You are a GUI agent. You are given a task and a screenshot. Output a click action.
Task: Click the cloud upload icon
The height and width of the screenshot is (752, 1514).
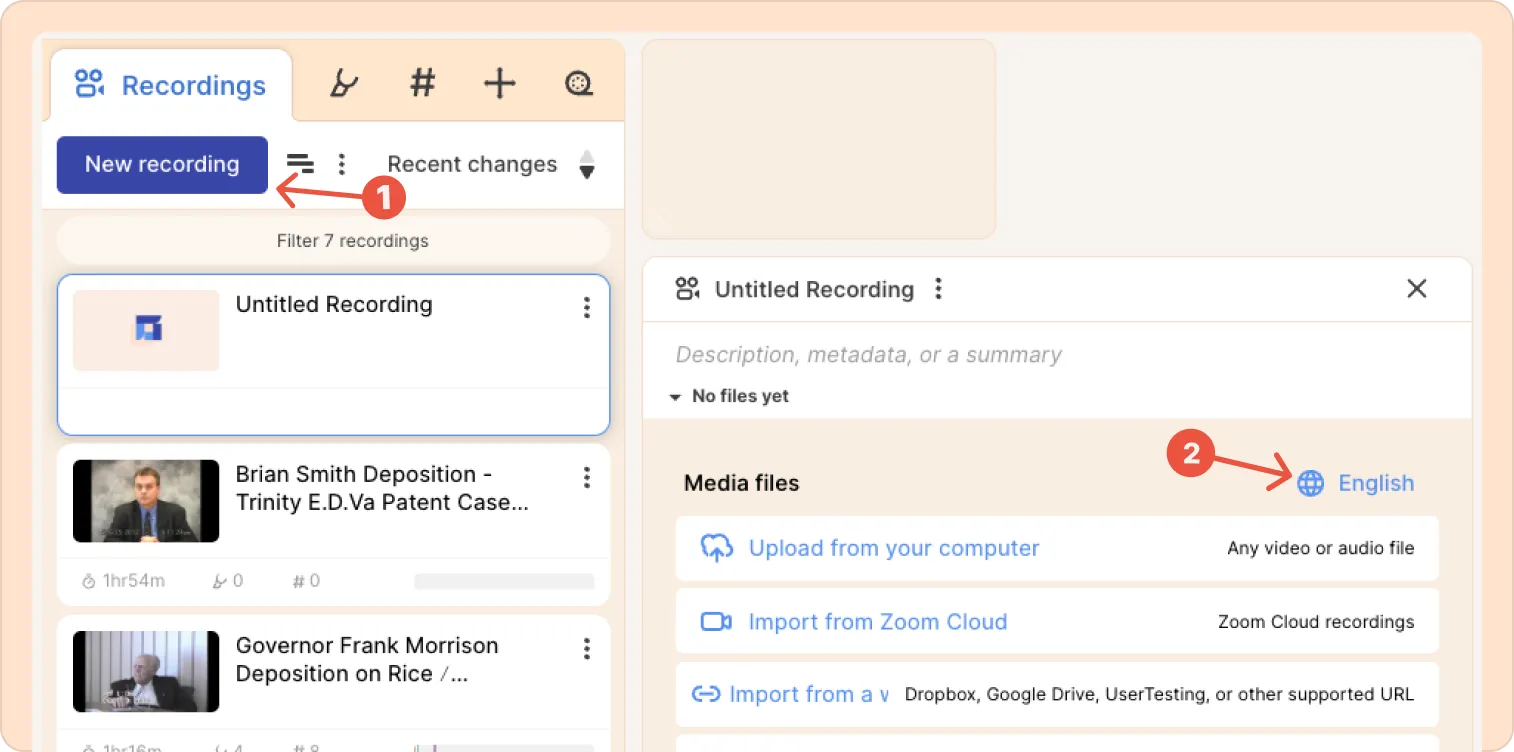(716, 548)
